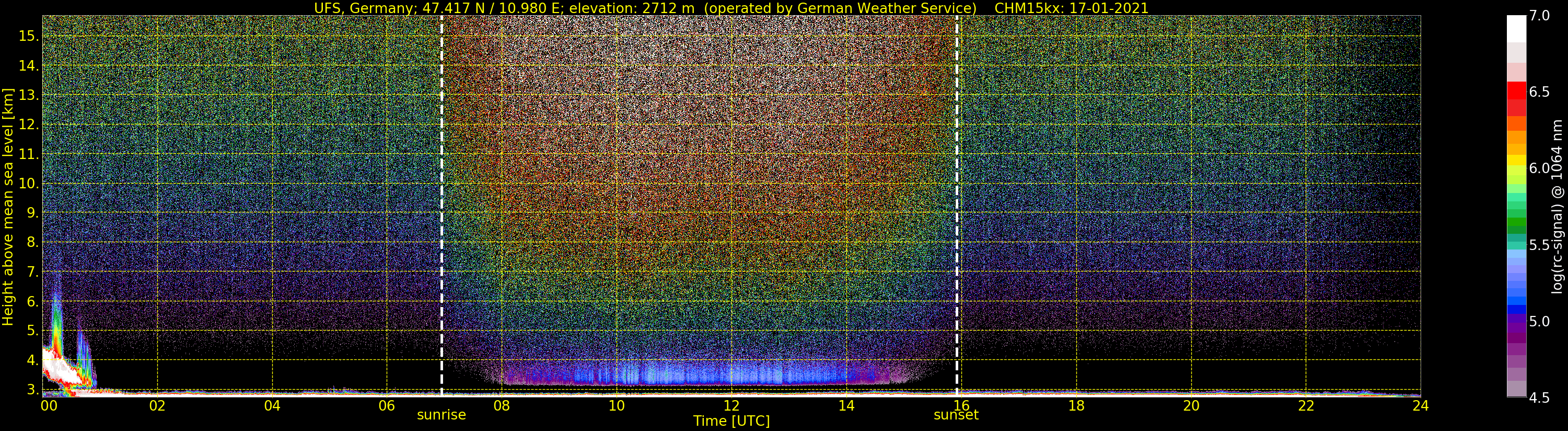Viewport: 1568px width, 431px height.
Task: Click the 'sunrise' label under the time axis
Action: pyautogui.click(x=442, y=415)
